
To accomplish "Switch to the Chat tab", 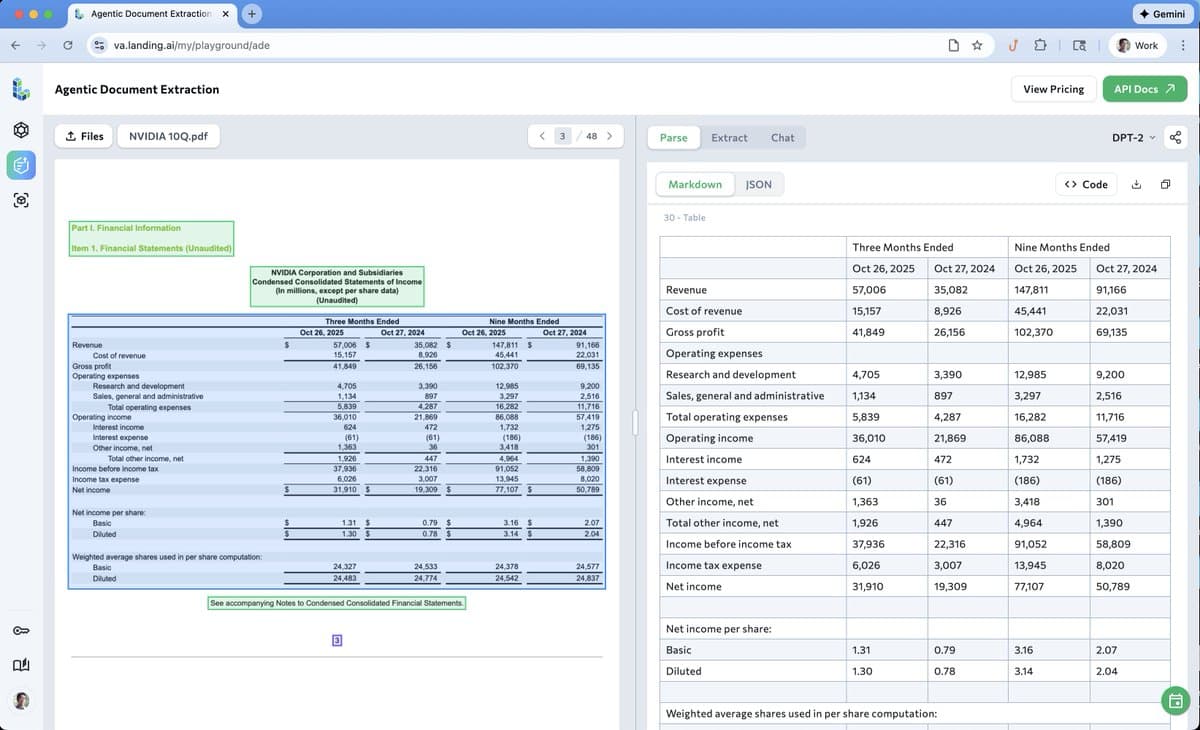I will [782, 137].
